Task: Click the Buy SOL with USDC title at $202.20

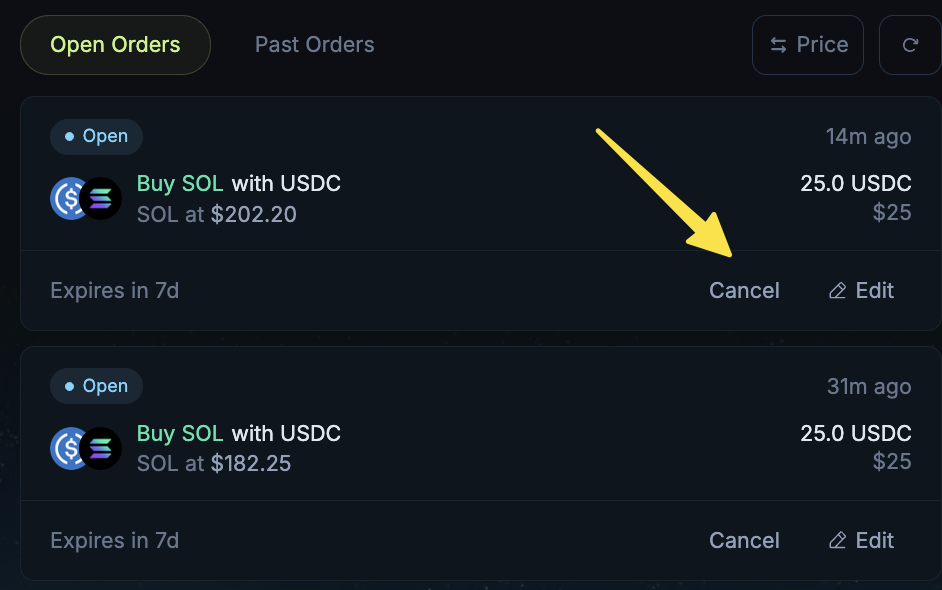Action: [239, 184]
